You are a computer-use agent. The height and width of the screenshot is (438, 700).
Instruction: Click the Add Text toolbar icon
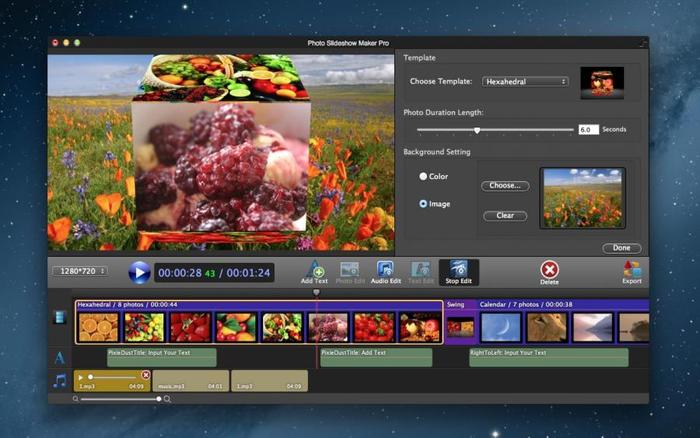pyautogui.click(x=314, y=271)
